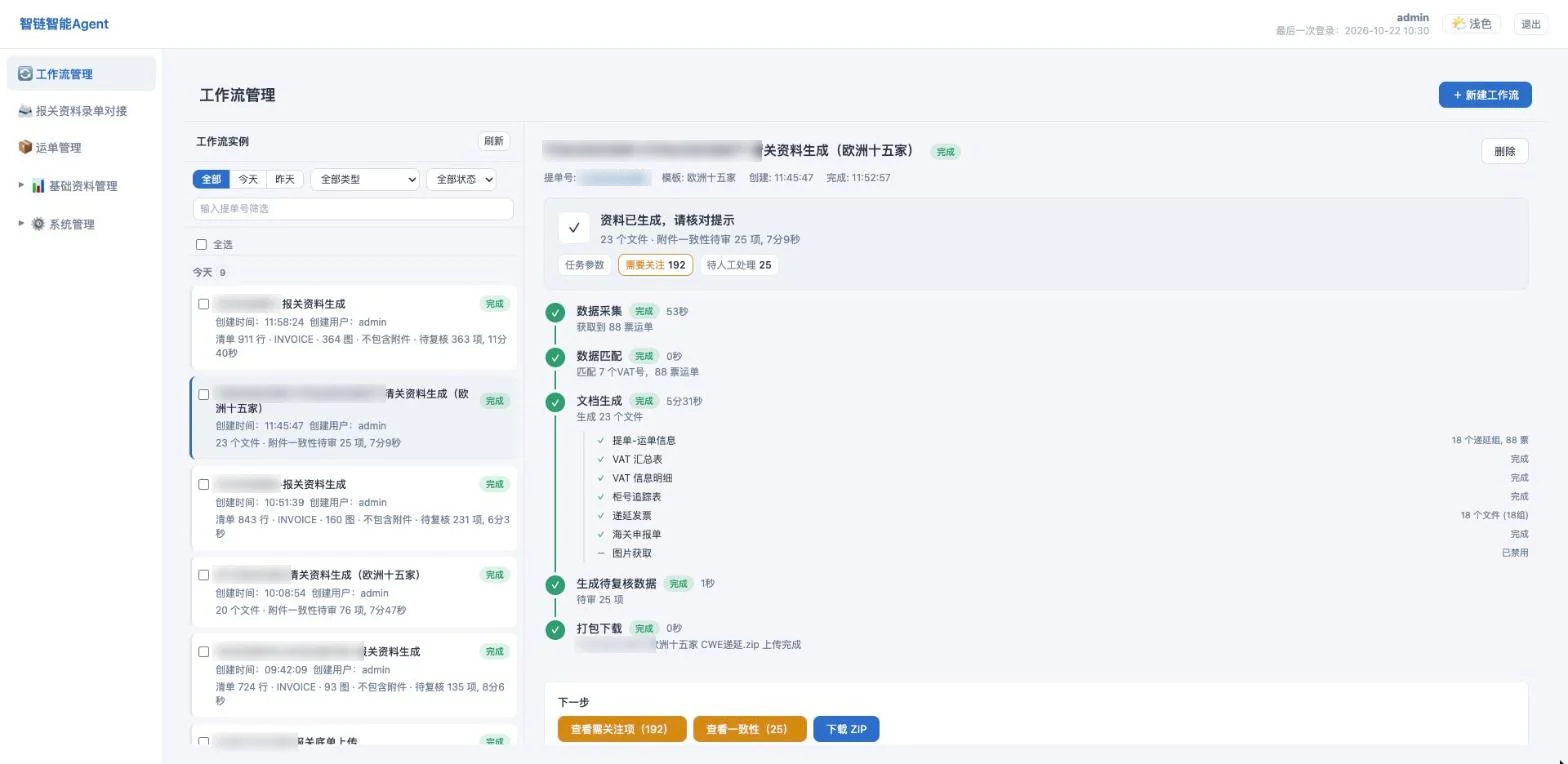This screenshot has height=764, width=1568.
Task: Click 查看需关注项（192）button
Action: tap(622, 729)
